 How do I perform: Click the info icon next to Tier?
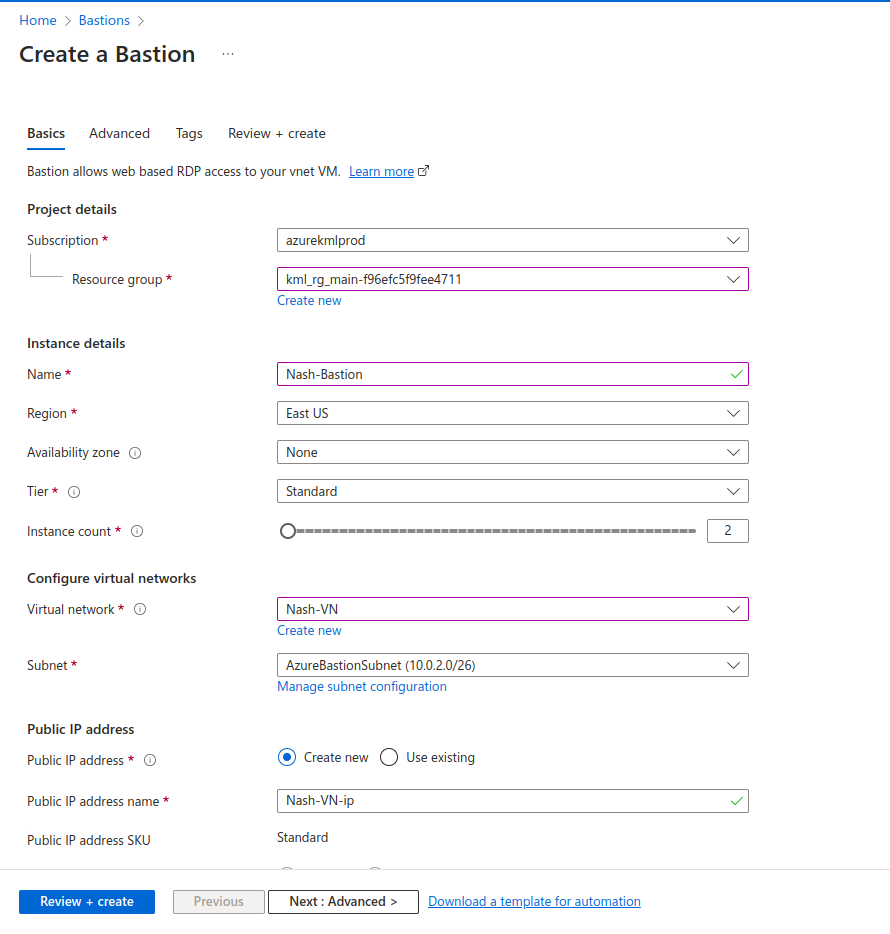[x=74, y=492]
